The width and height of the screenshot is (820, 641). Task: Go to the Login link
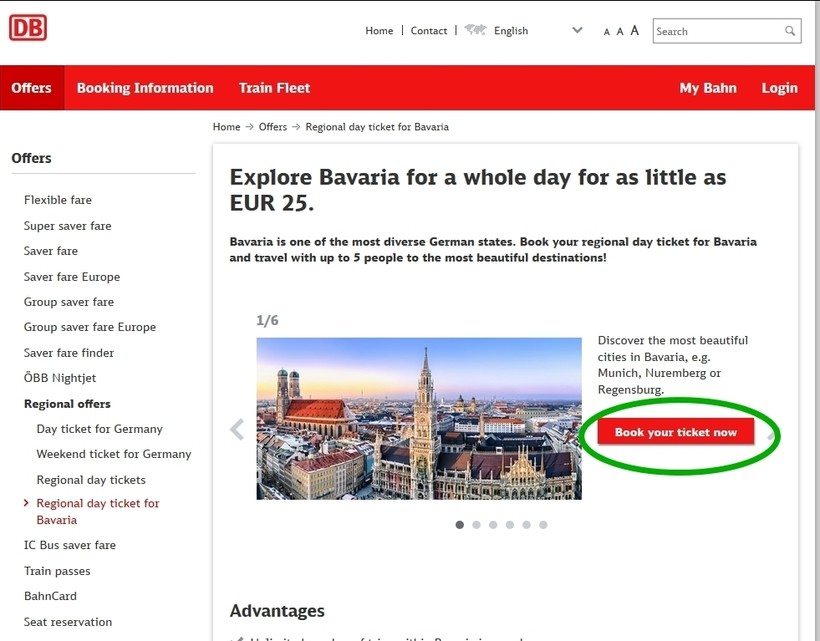779,88
